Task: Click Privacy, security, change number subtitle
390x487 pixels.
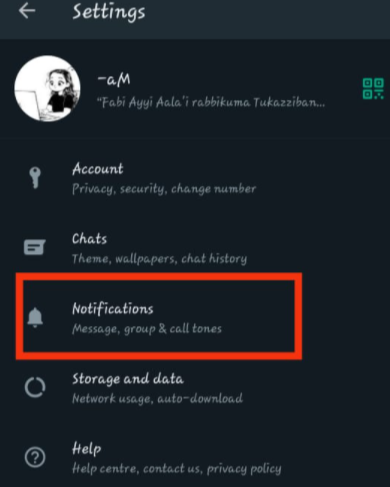Action: tap(164, 189)
